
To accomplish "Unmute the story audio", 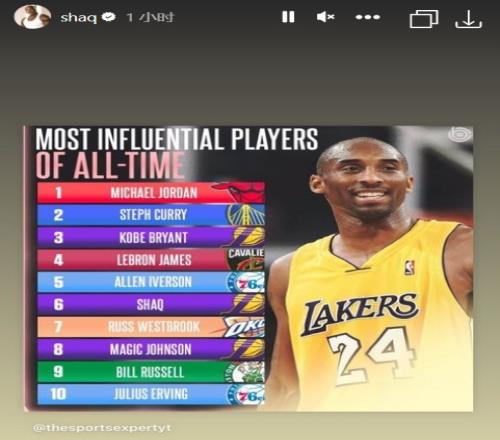I will click(325, 17).
